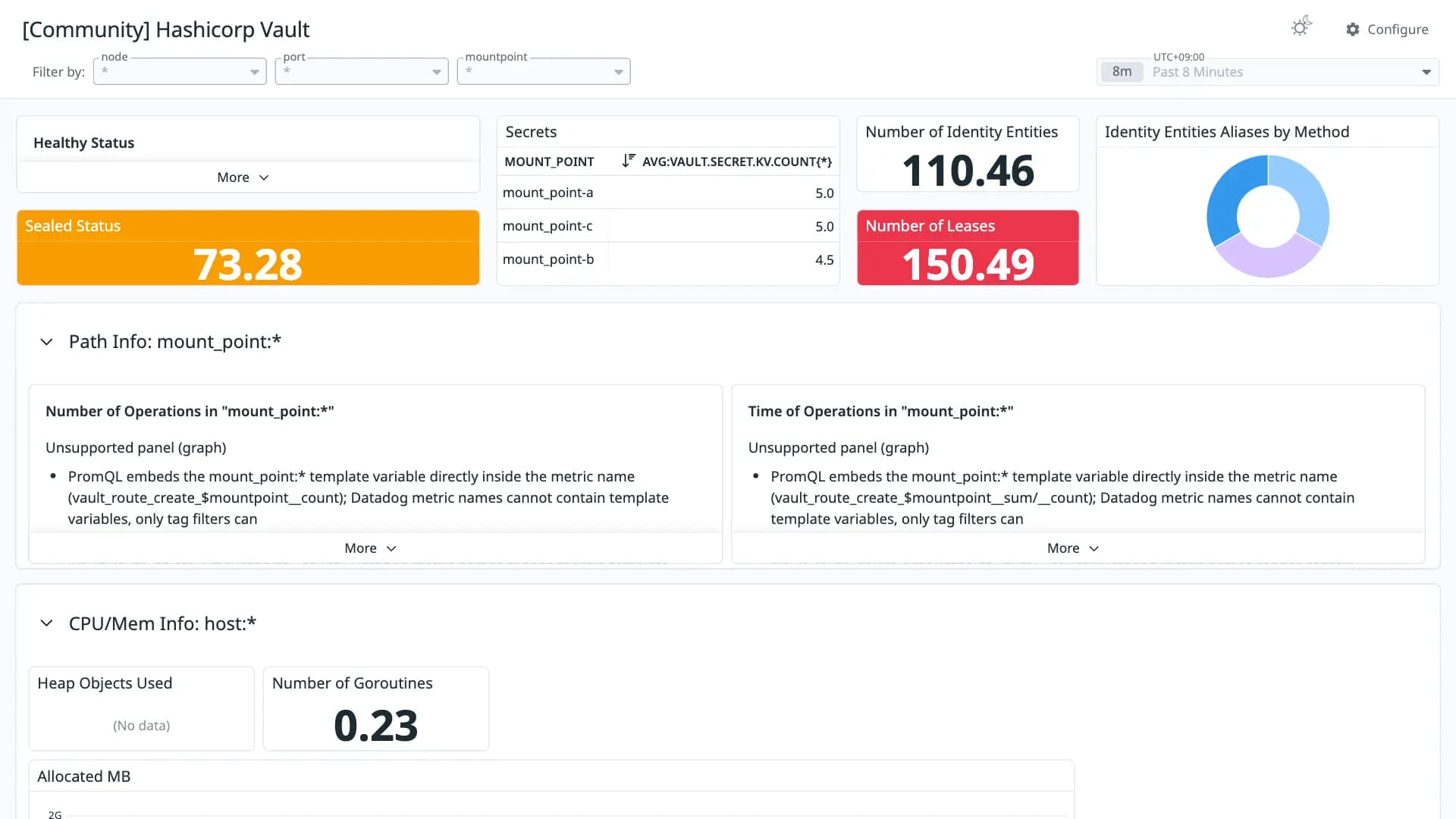Viewport: 1456px width, 819px height.
Task: Click the red Number of Leases value 150.49
Action: pyautogui.click(x=968, y=265)
